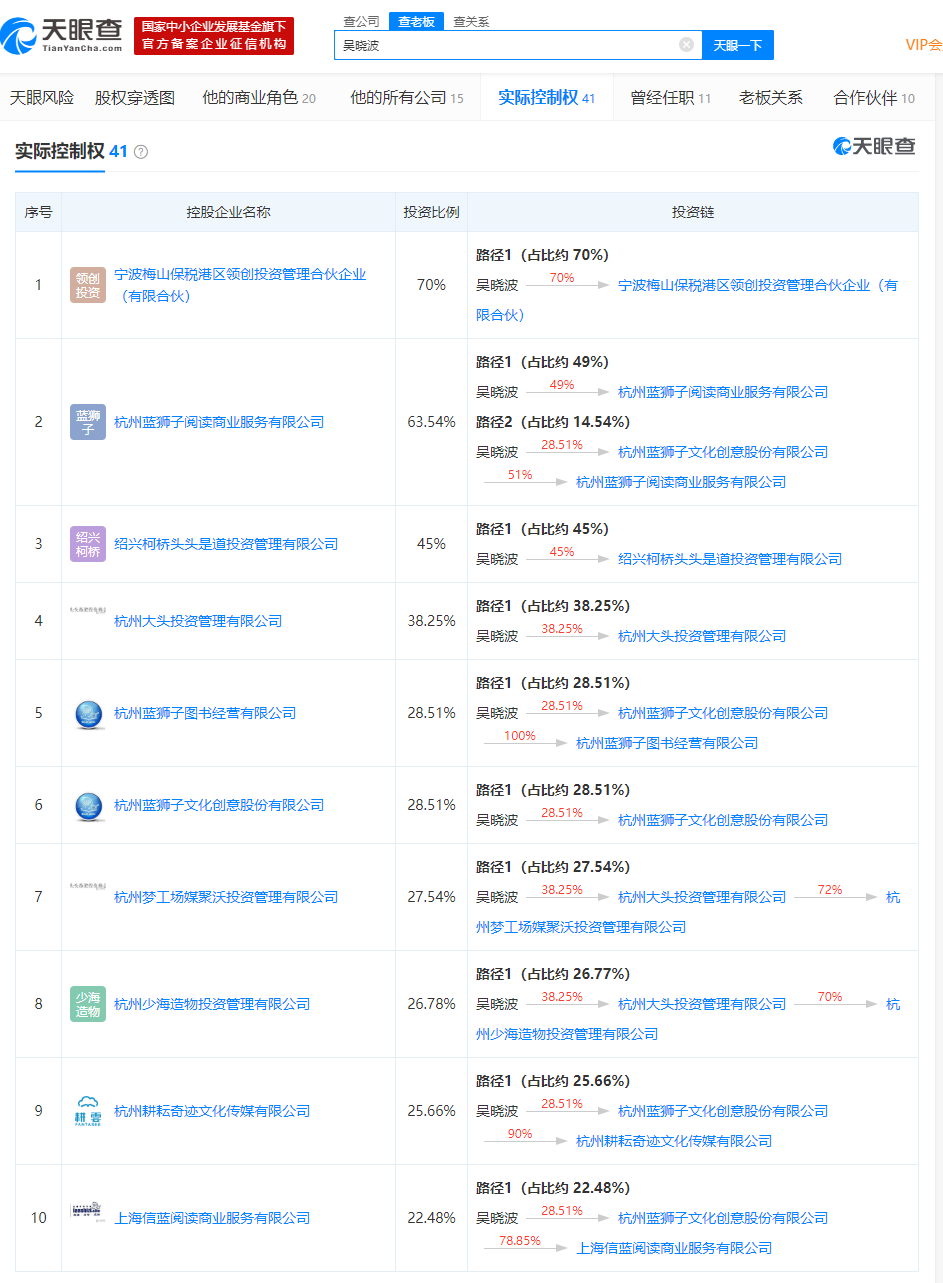
Task: Open the logo of 杭州梦工场媒聚沃投资管理有限公司 row 7
Action: (88, 886)
